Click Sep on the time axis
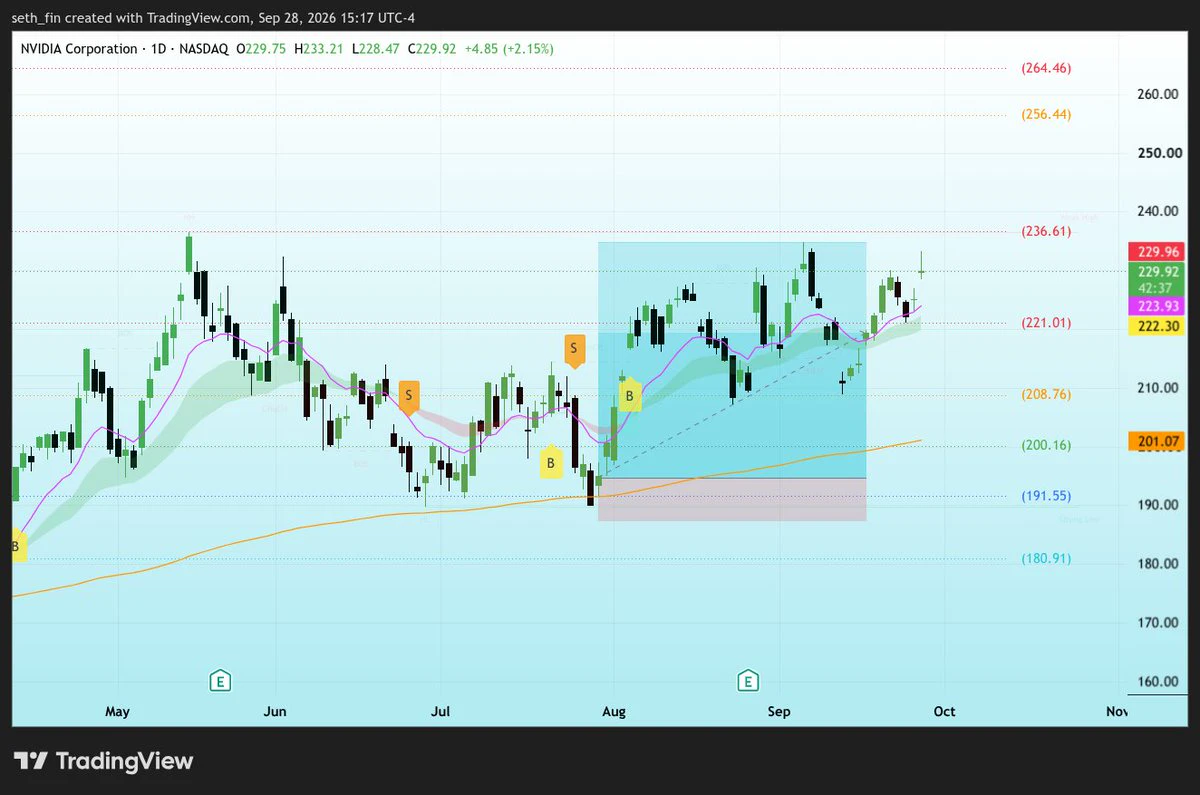1200x795 pixels. coord(779,712)
